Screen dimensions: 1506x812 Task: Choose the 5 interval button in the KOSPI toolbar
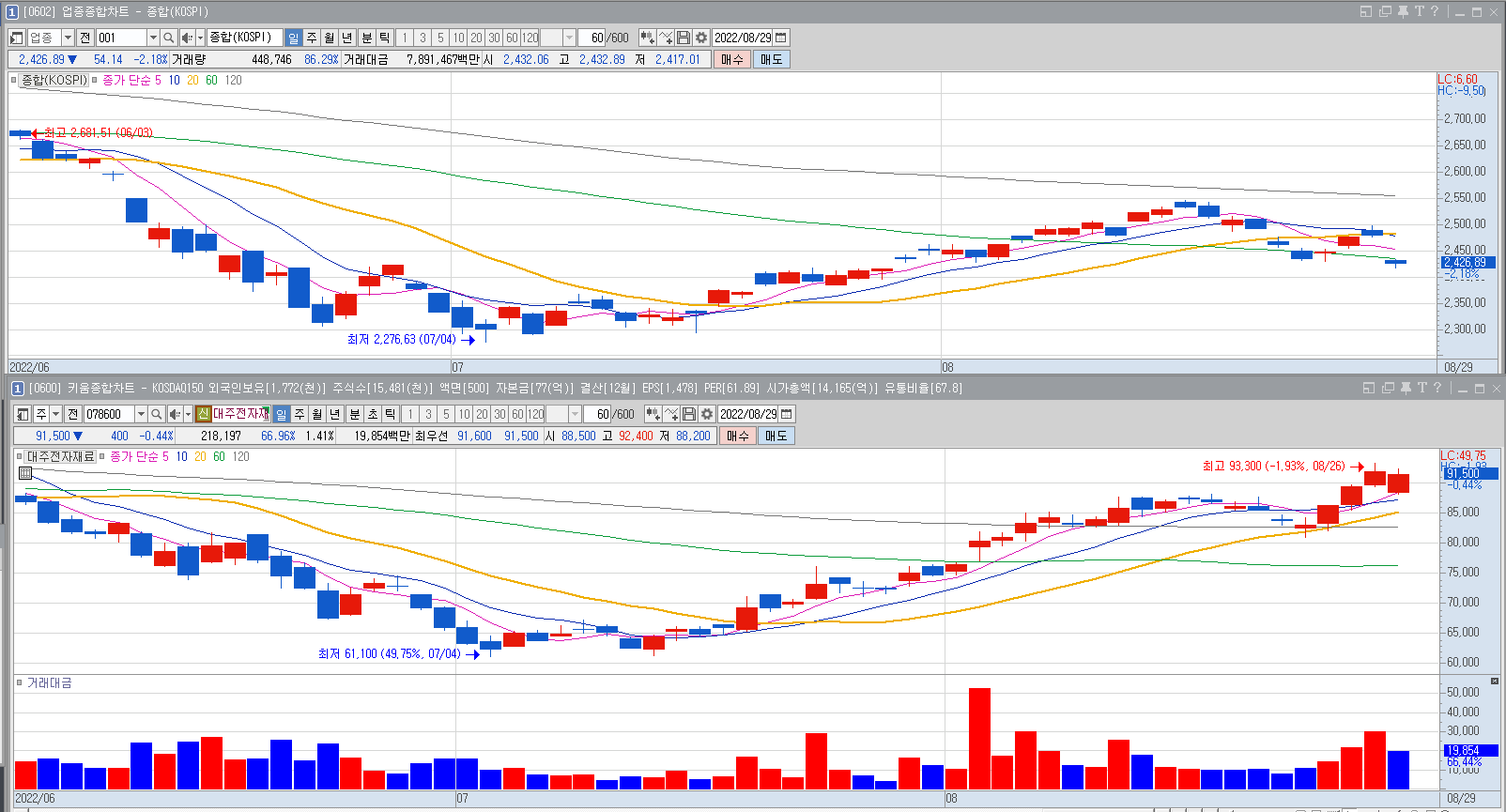440,38
